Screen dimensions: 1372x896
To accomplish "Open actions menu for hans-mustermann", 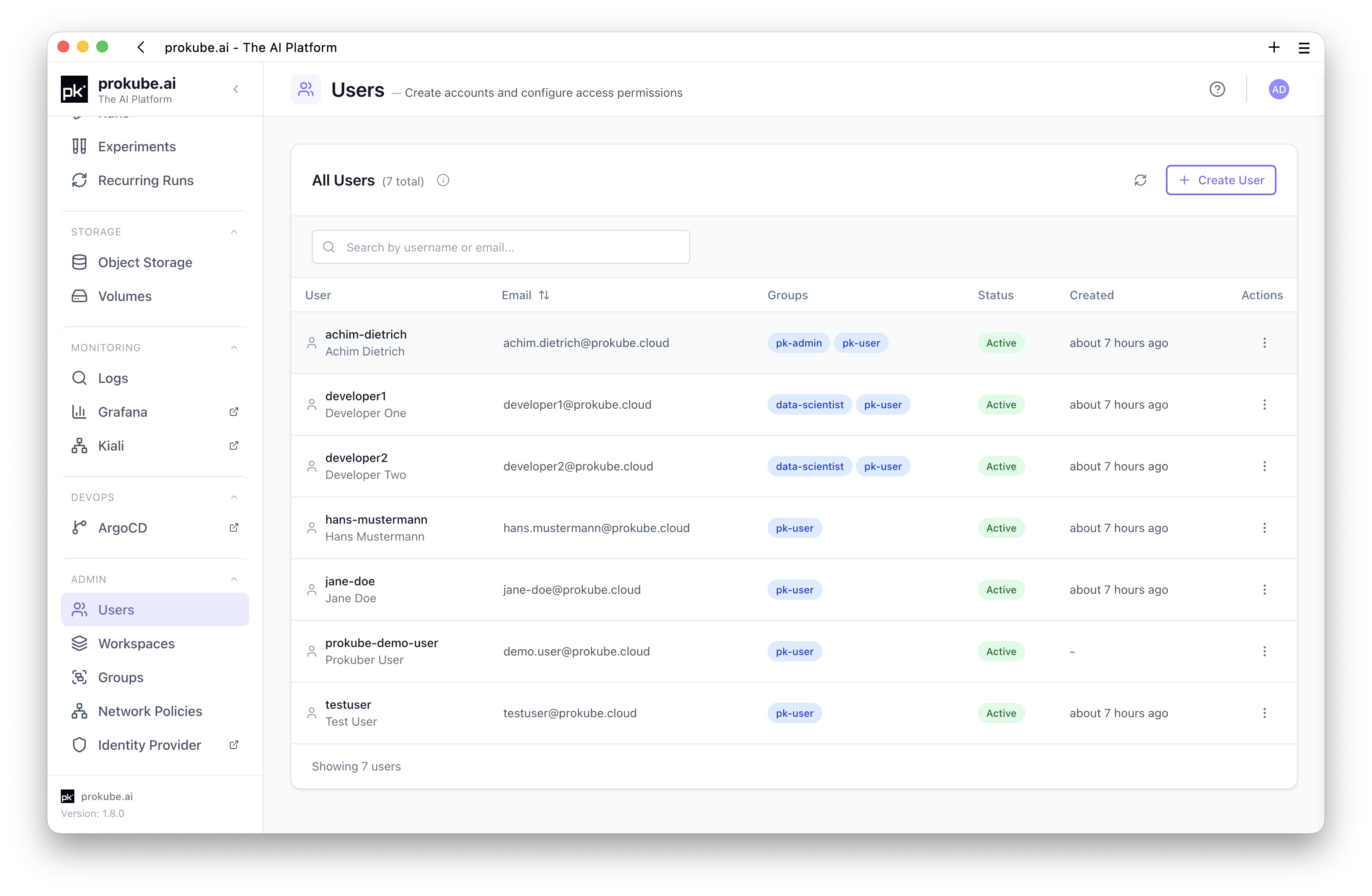I will 1264,528.
